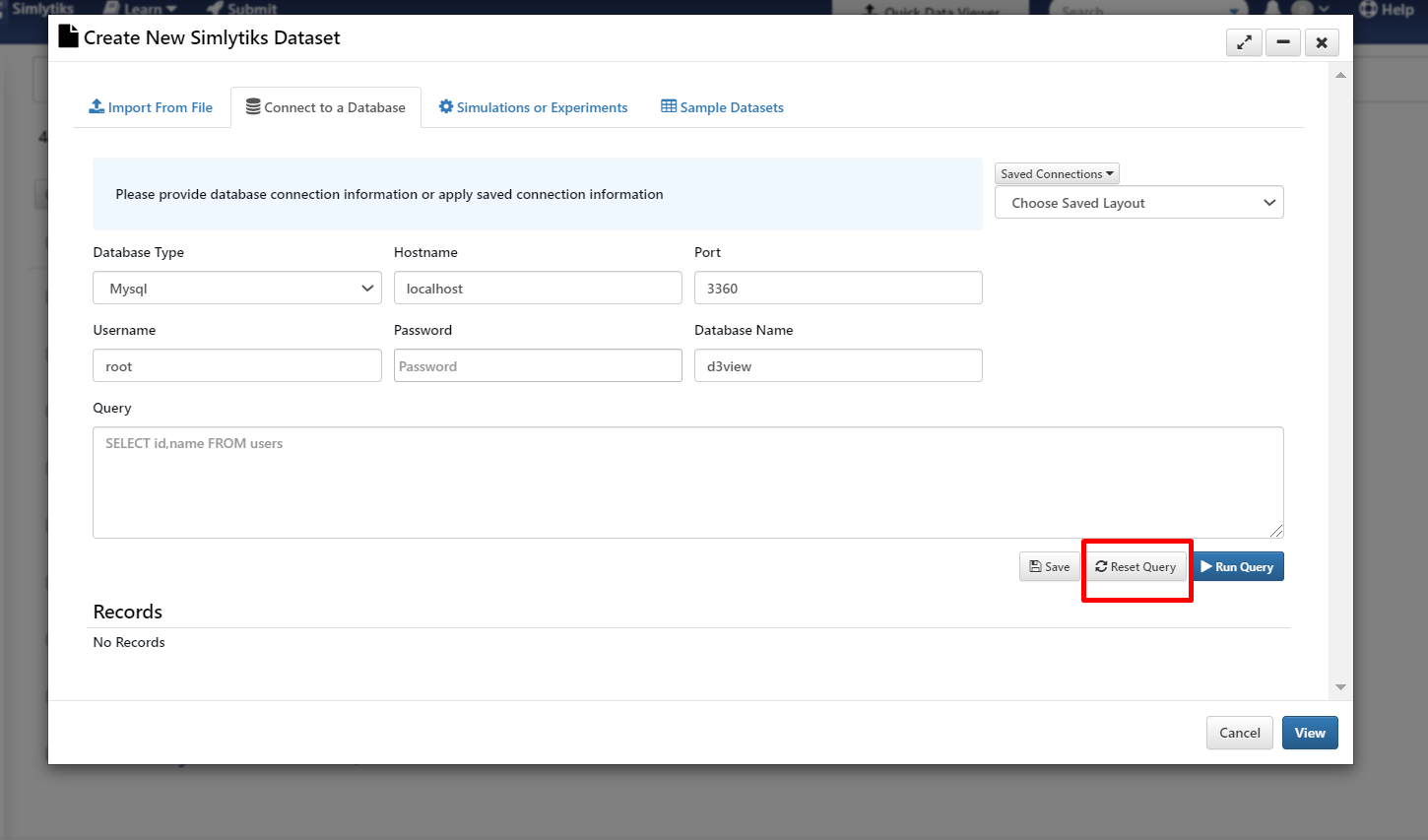Click inside the Query text area
Viewport: 1428px width, 840px height.
[x=688, y=483]
